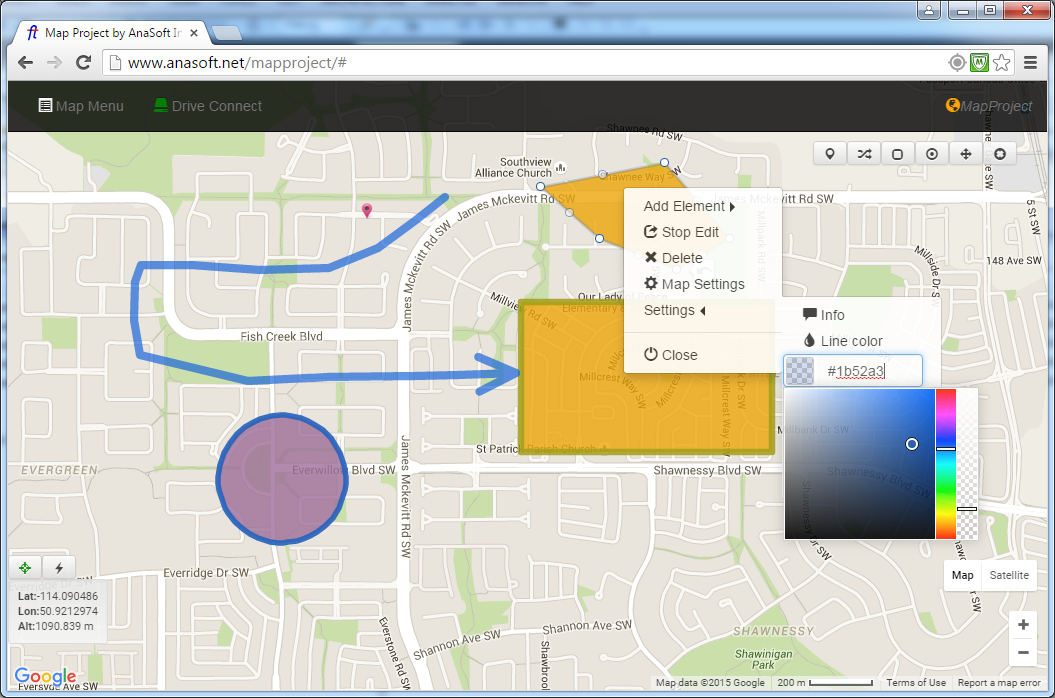The image size is (1055, 698).
Task: Switch to Satellite view type
Action: click(x=1009, y=575)
